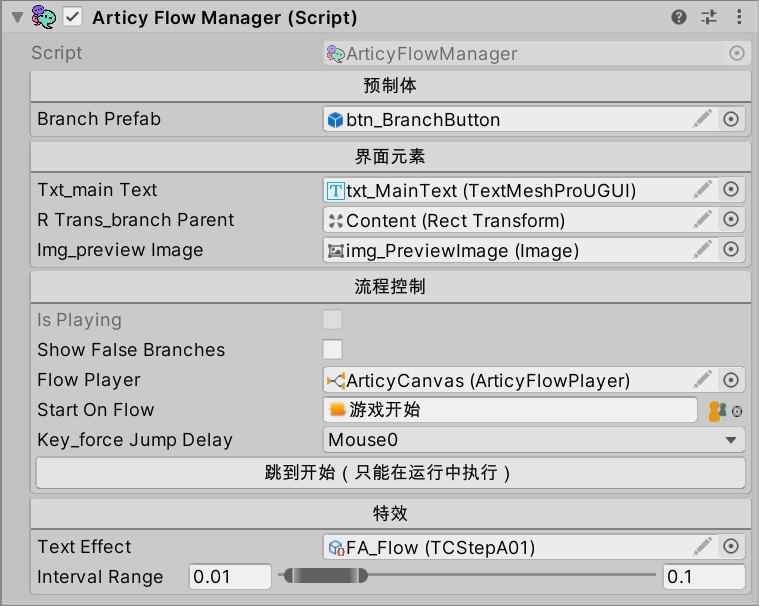This screenshot has width=759, height=606.
Task: Click the btn_BranchButton prefab reference field
Action: pyautogui.click(x=509, y=119)
